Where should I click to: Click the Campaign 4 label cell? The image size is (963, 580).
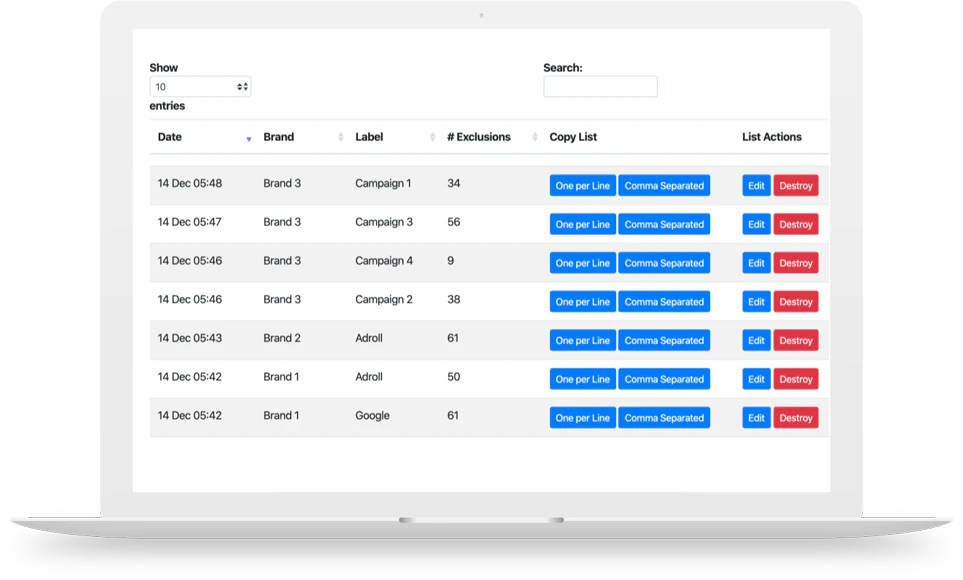coord(384,261)
